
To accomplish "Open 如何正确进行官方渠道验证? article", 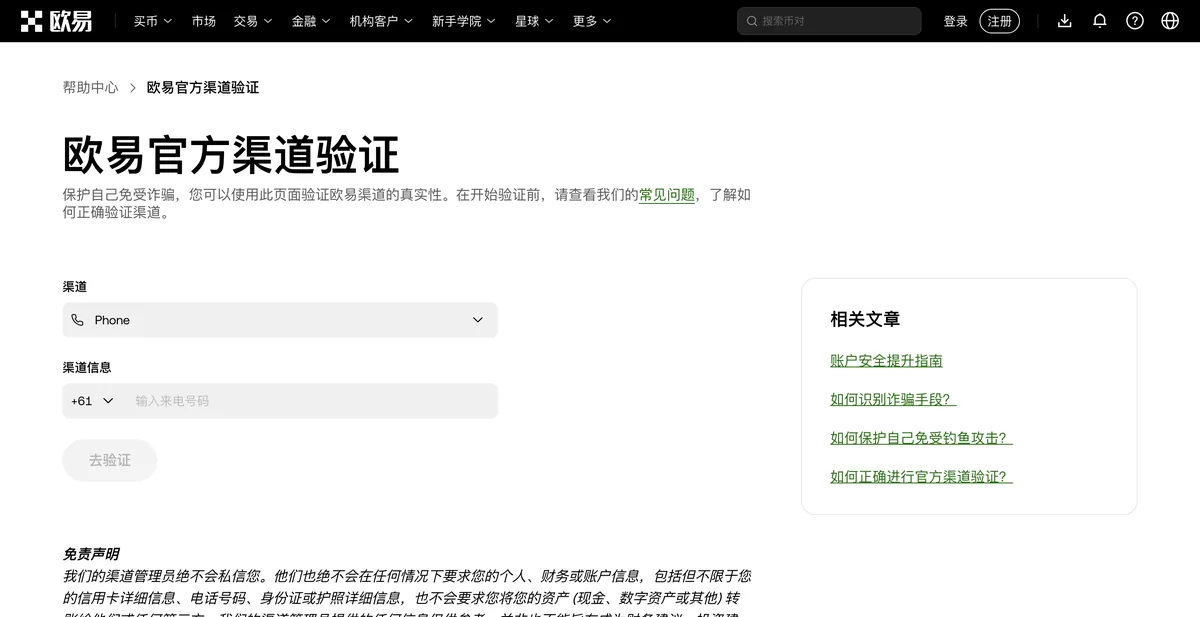I will coord(921,477).
